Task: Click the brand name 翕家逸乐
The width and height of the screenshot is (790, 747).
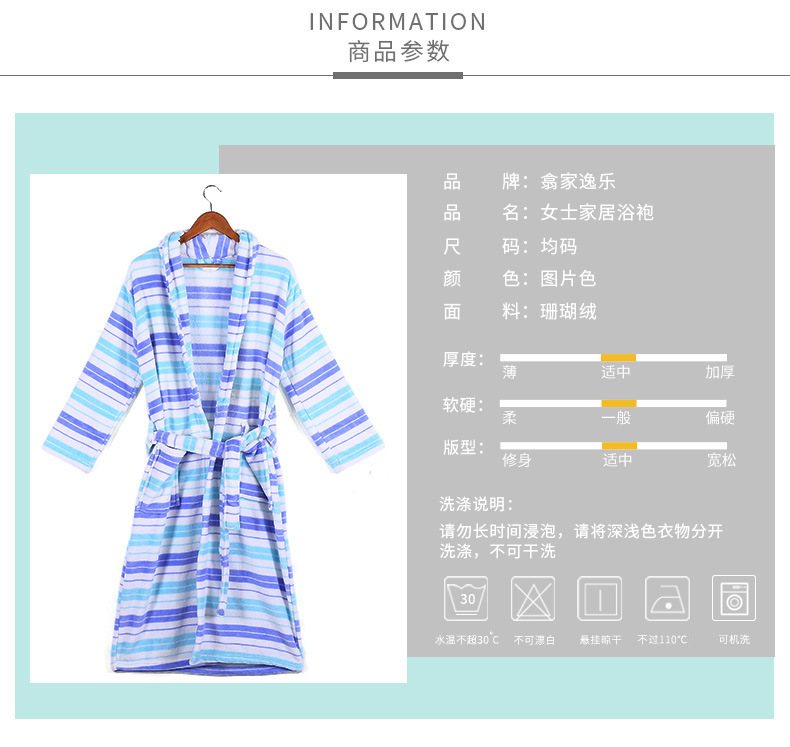Action: (x=578, y=181)
